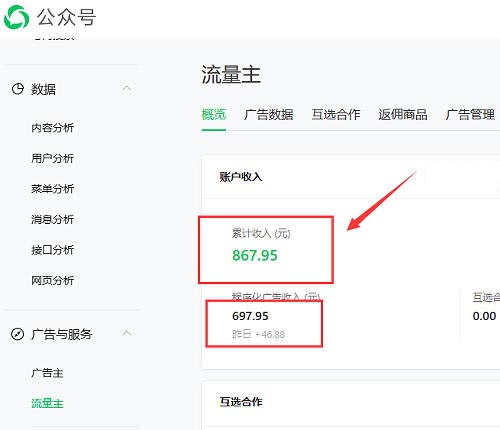The image size is (500, 430).
Task: Collapse the 数据 section chevron
Action: click(x=127, y=88)
